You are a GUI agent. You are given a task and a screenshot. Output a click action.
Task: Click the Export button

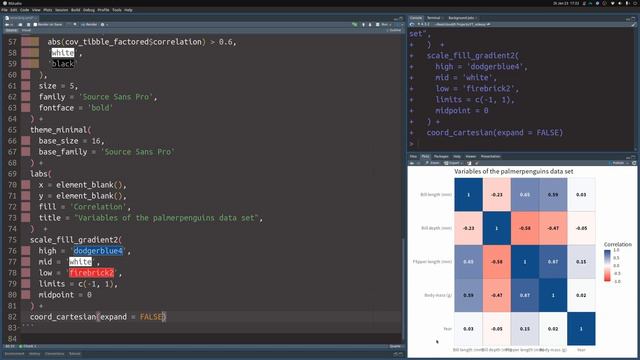pos(452,163)
